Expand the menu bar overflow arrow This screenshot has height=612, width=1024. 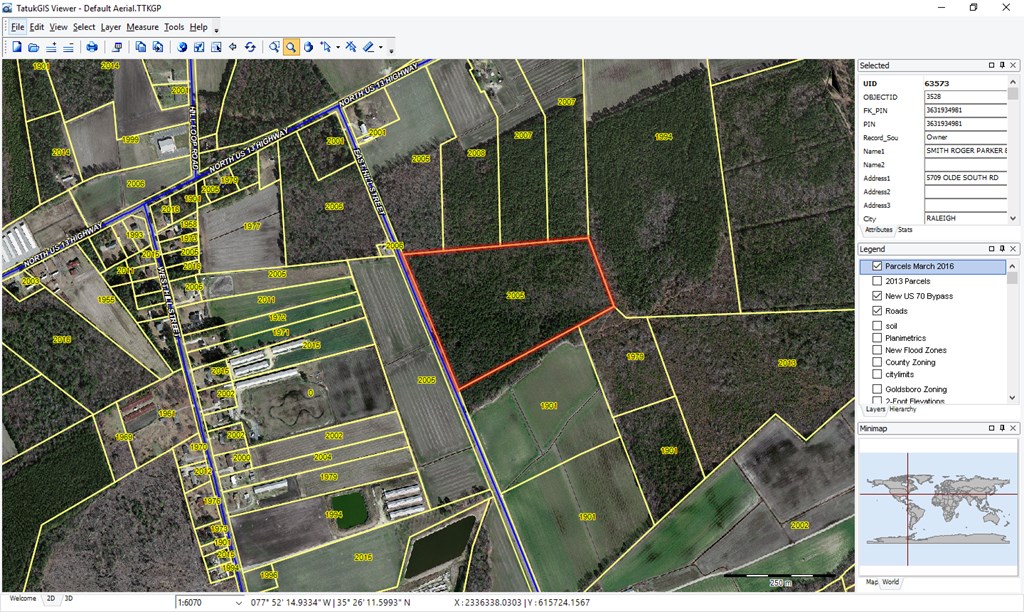click(x=216, y=29)
